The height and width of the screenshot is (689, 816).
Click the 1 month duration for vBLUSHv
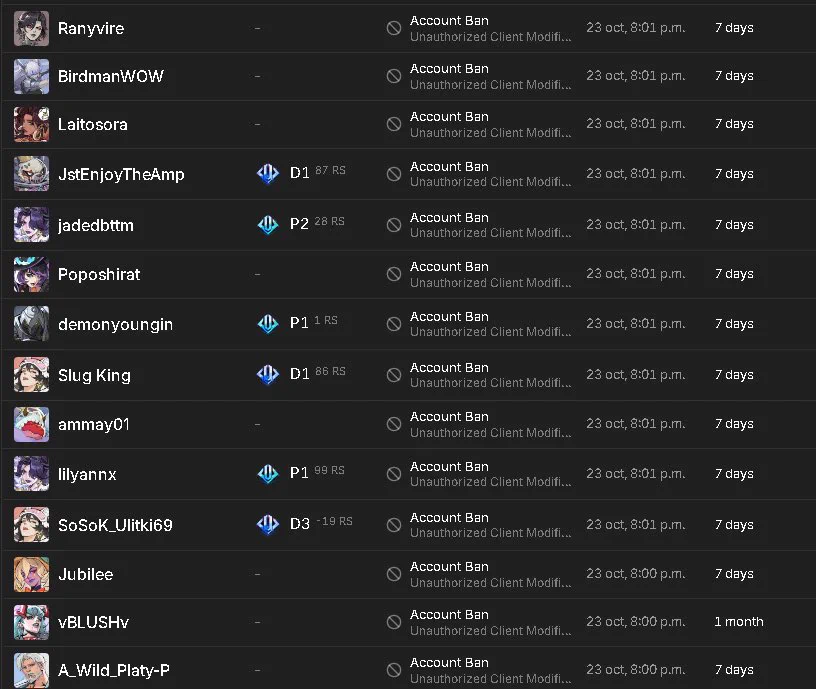pyautogui.click(x=738, y=622)
